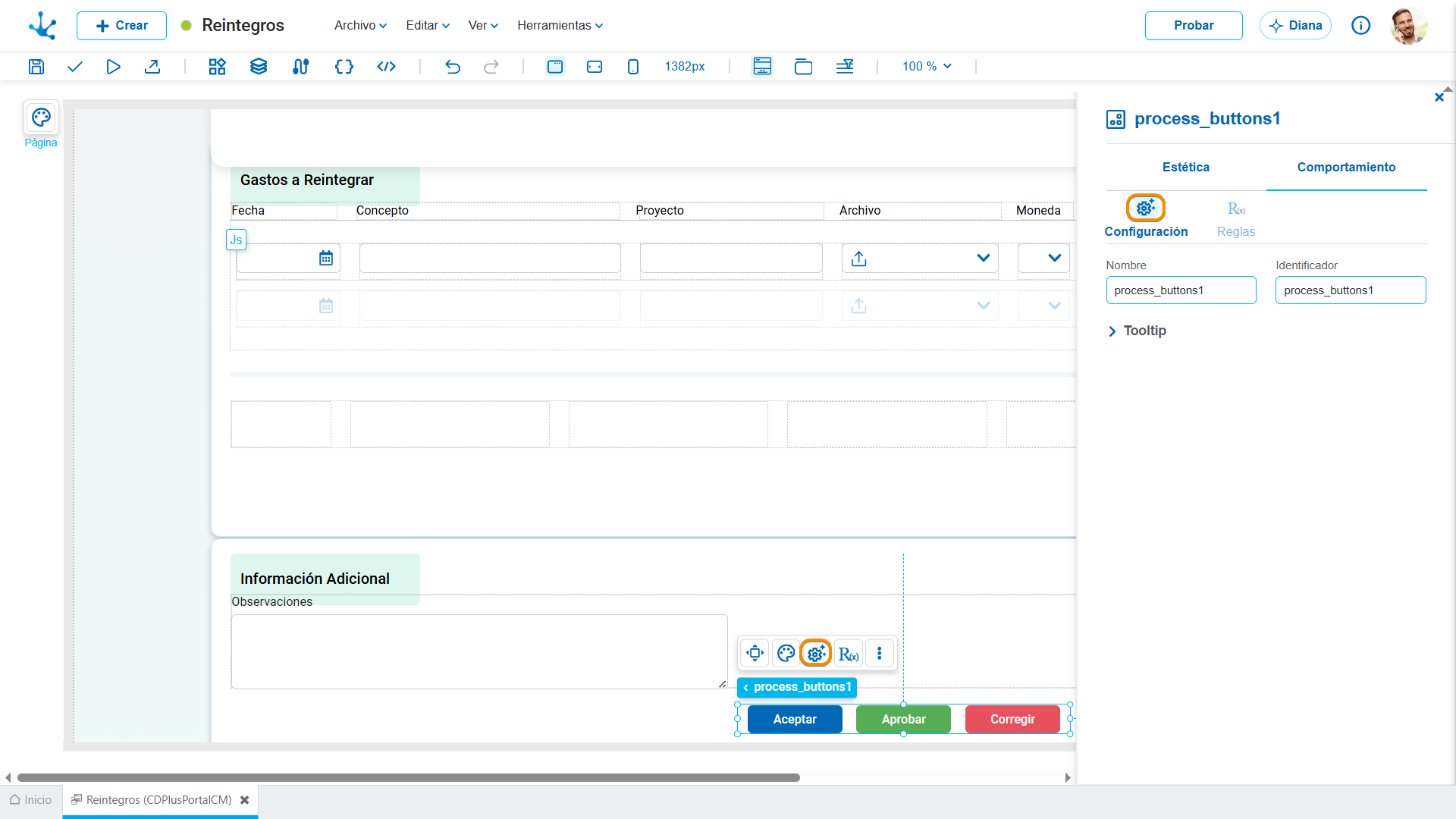The width and height of the screenshot is (1456, 819).
Task: Select the mobile viewport toggle
Action: (x=633, y=67)
